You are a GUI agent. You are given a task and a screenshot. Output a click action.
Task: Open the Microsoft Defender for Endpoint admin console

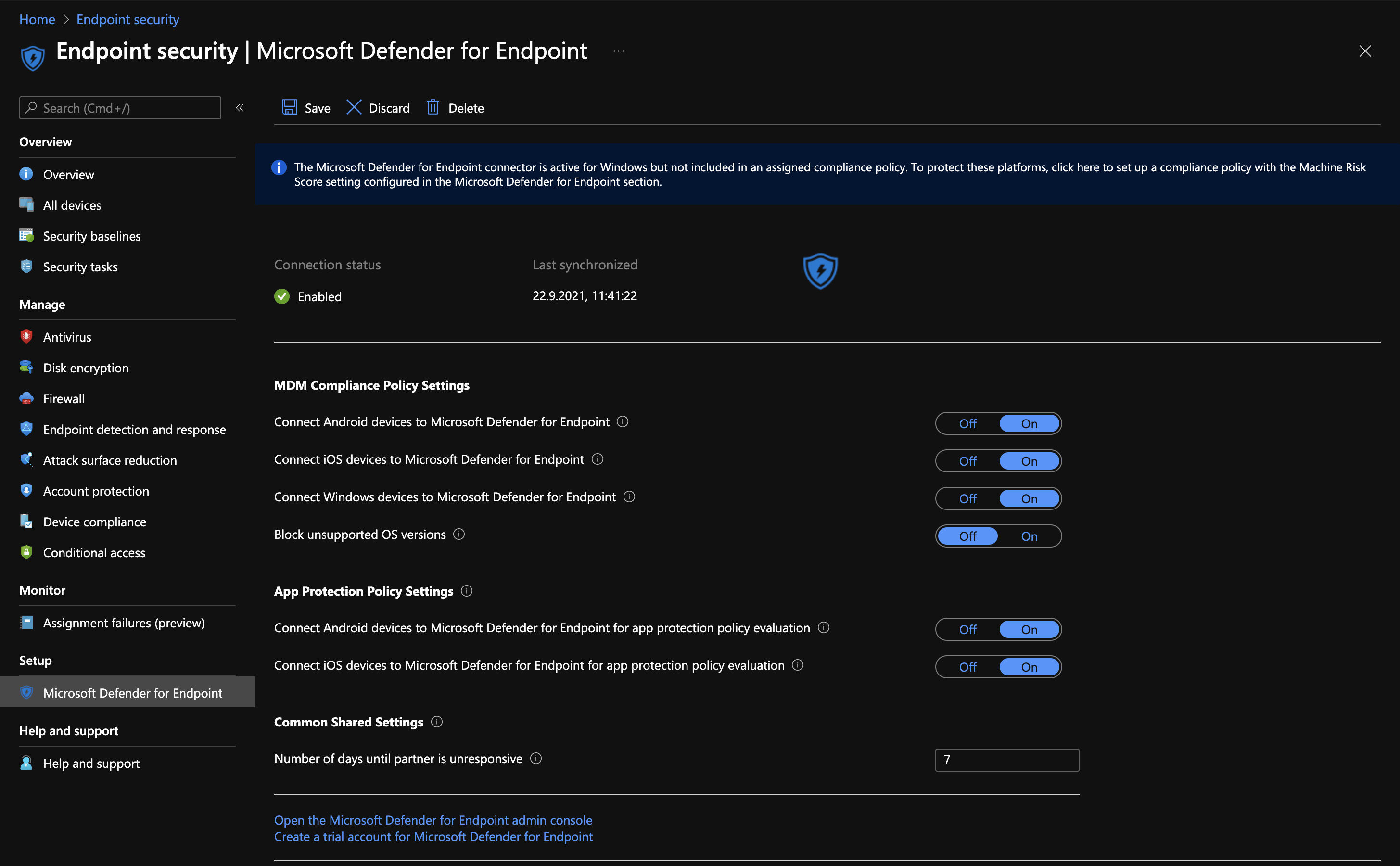click(x=433, y=820)
